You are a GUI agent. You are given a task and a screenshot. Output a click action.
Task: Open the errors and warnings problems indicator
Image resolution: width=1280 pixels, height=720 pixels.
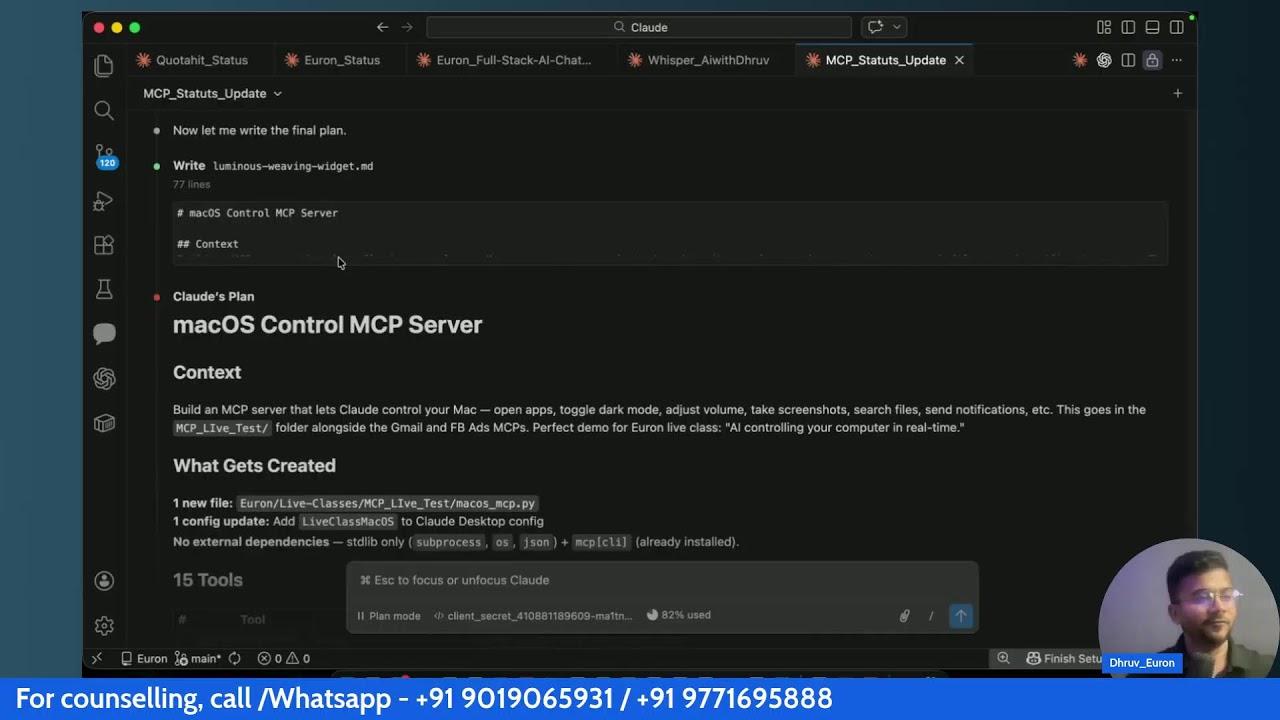pyautogui.click(x=284, y=658)
